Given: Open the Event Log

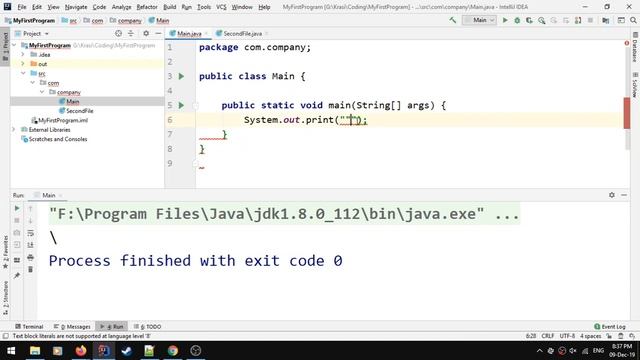Looking at the screenshot, I should 610,327.
